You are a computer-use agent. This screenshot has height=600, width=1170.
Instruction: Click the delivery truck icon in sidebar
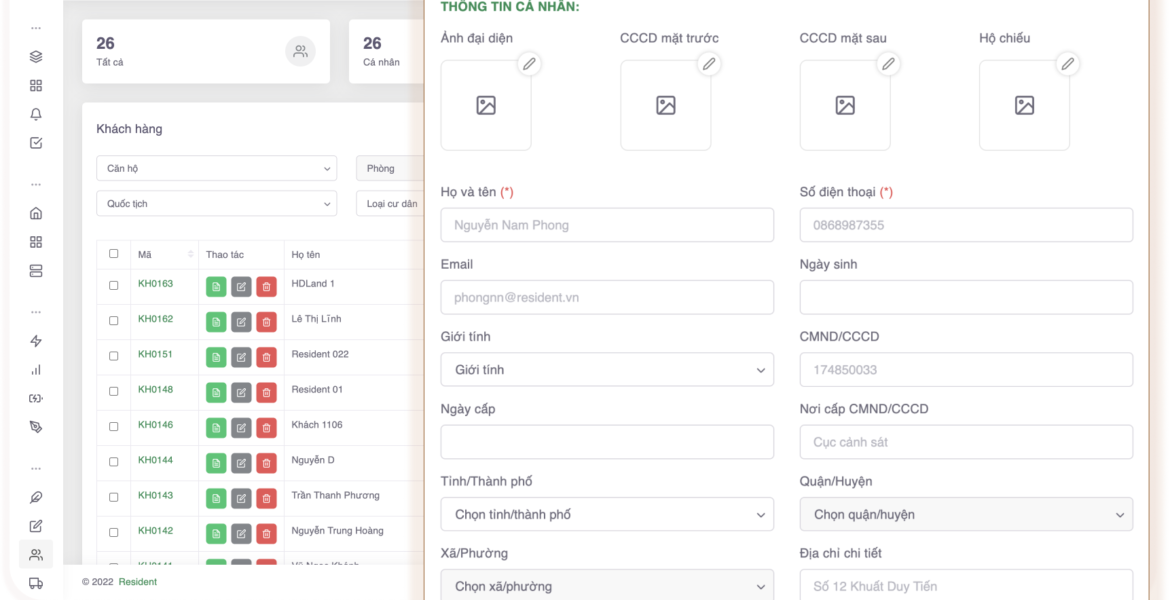[x=36, y=583]
